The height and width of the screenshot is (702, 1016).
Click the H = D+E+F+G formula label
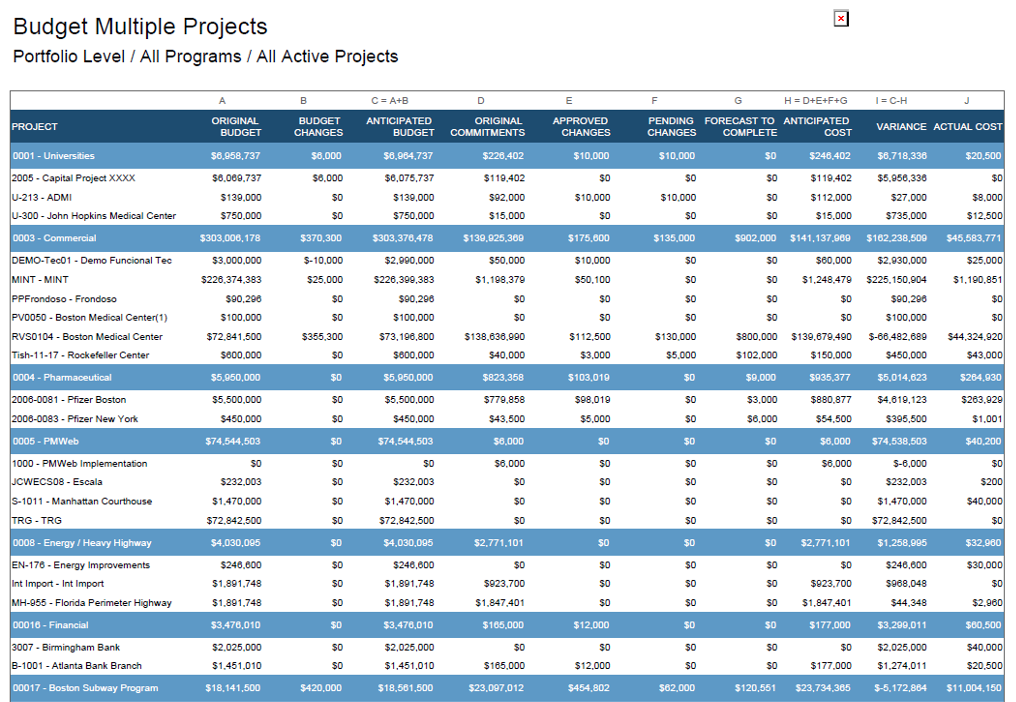[816, 100]
